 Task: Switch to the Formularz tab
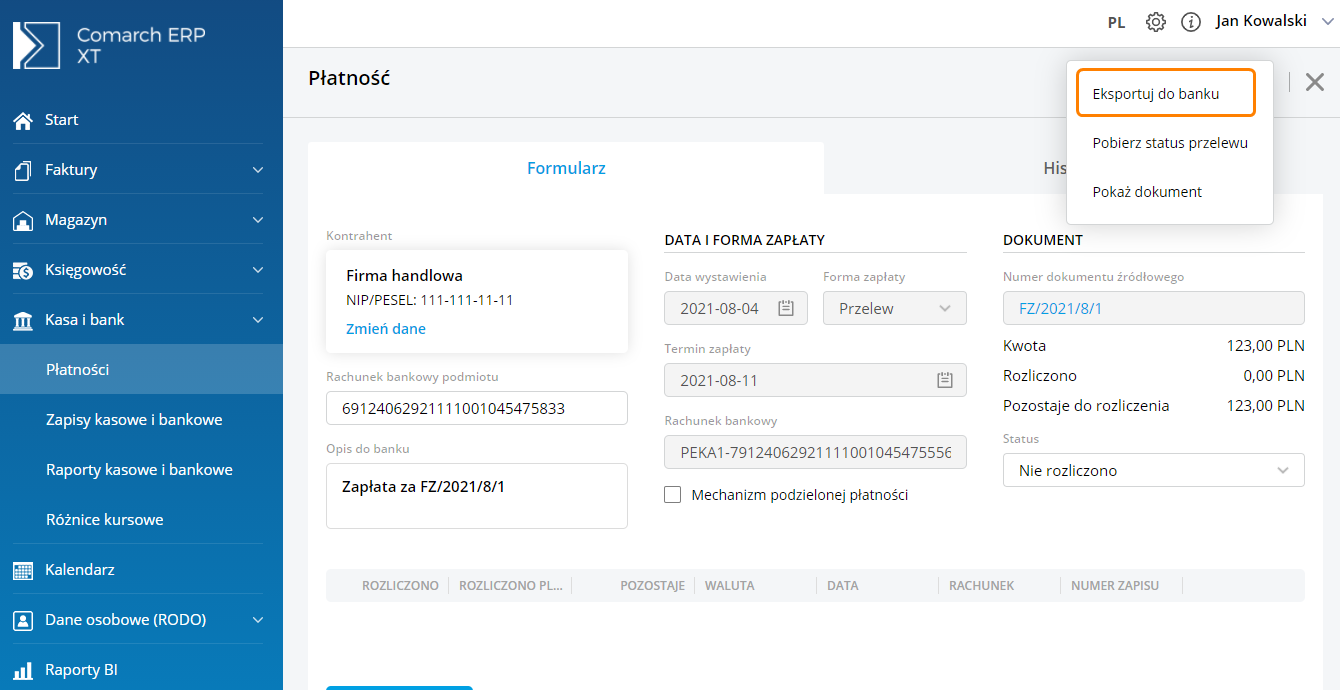(566, 168)
